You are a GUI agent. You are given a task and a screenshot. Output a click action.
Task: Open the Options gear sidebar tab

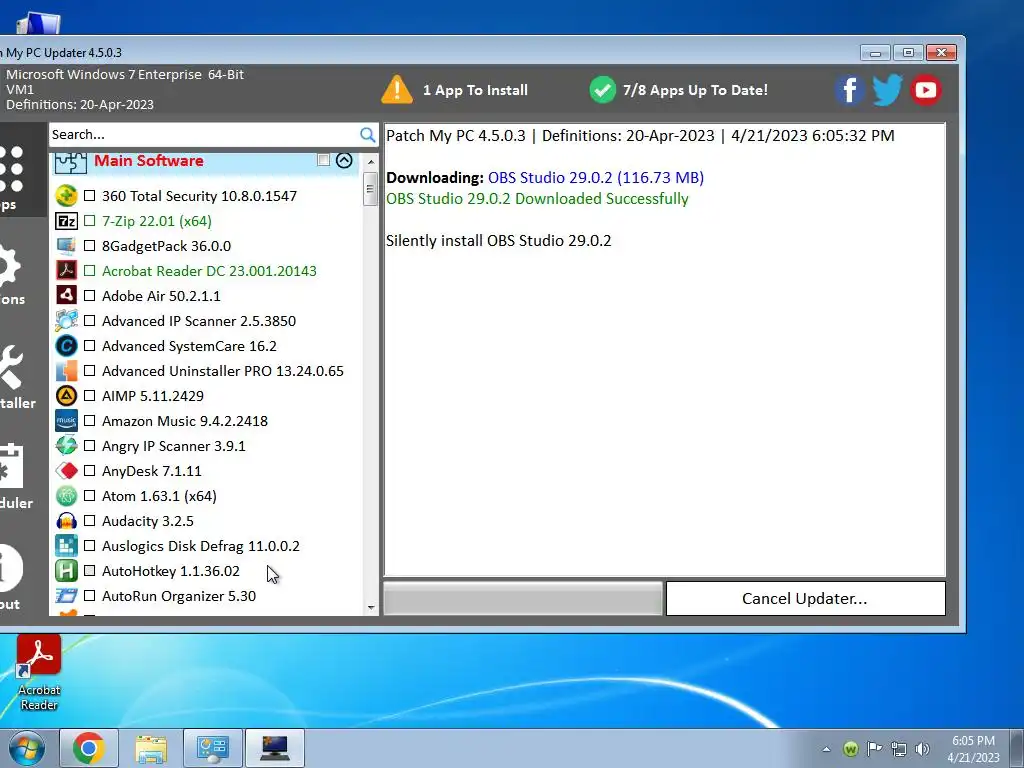coord(12,274)
